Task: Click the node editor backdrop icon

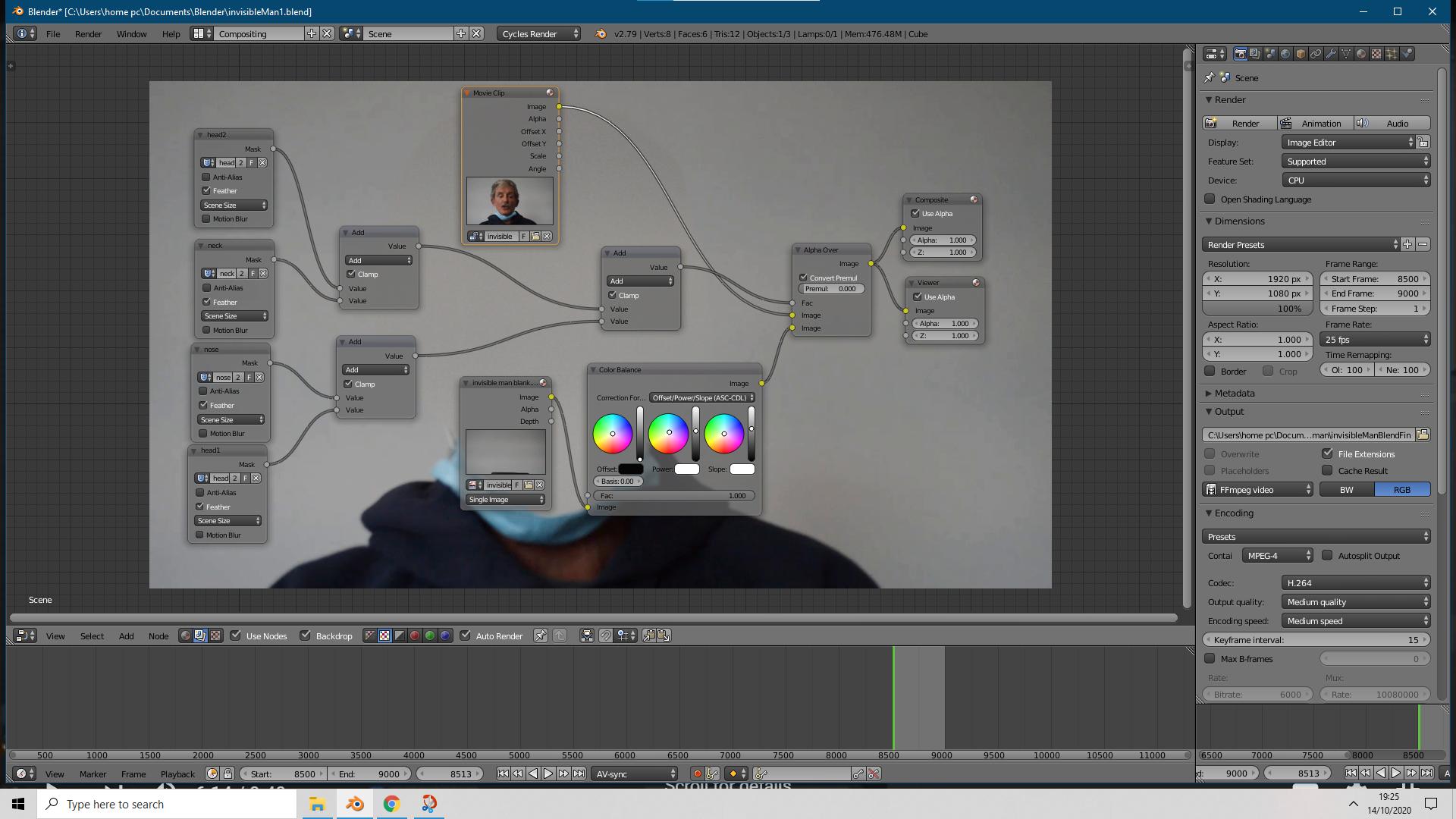Action: (305, 635)
